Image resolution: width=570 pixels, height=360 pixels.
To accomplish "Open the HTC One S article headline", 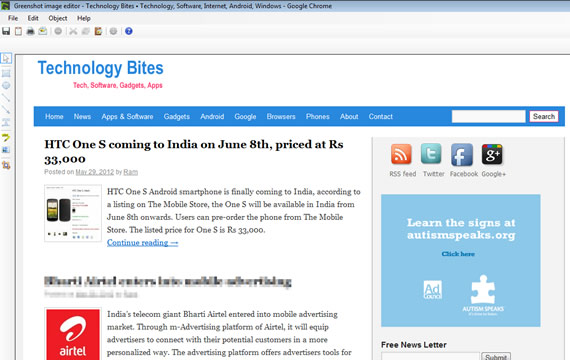I will [194, 151].
